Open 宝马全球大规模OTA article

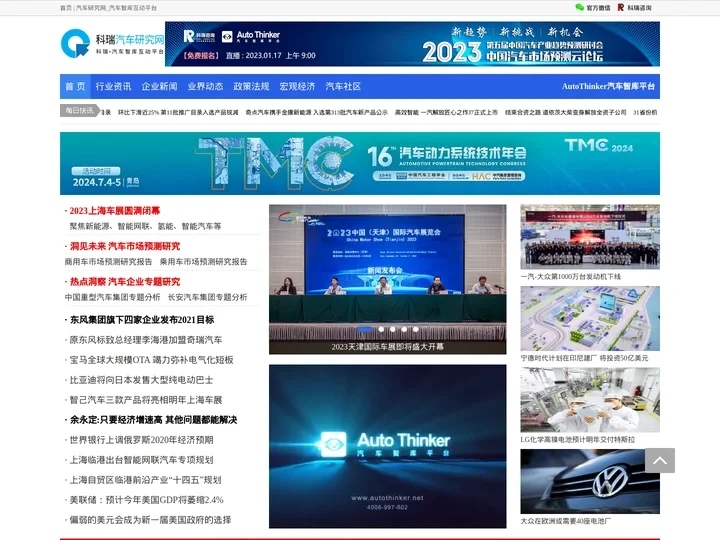152,360
